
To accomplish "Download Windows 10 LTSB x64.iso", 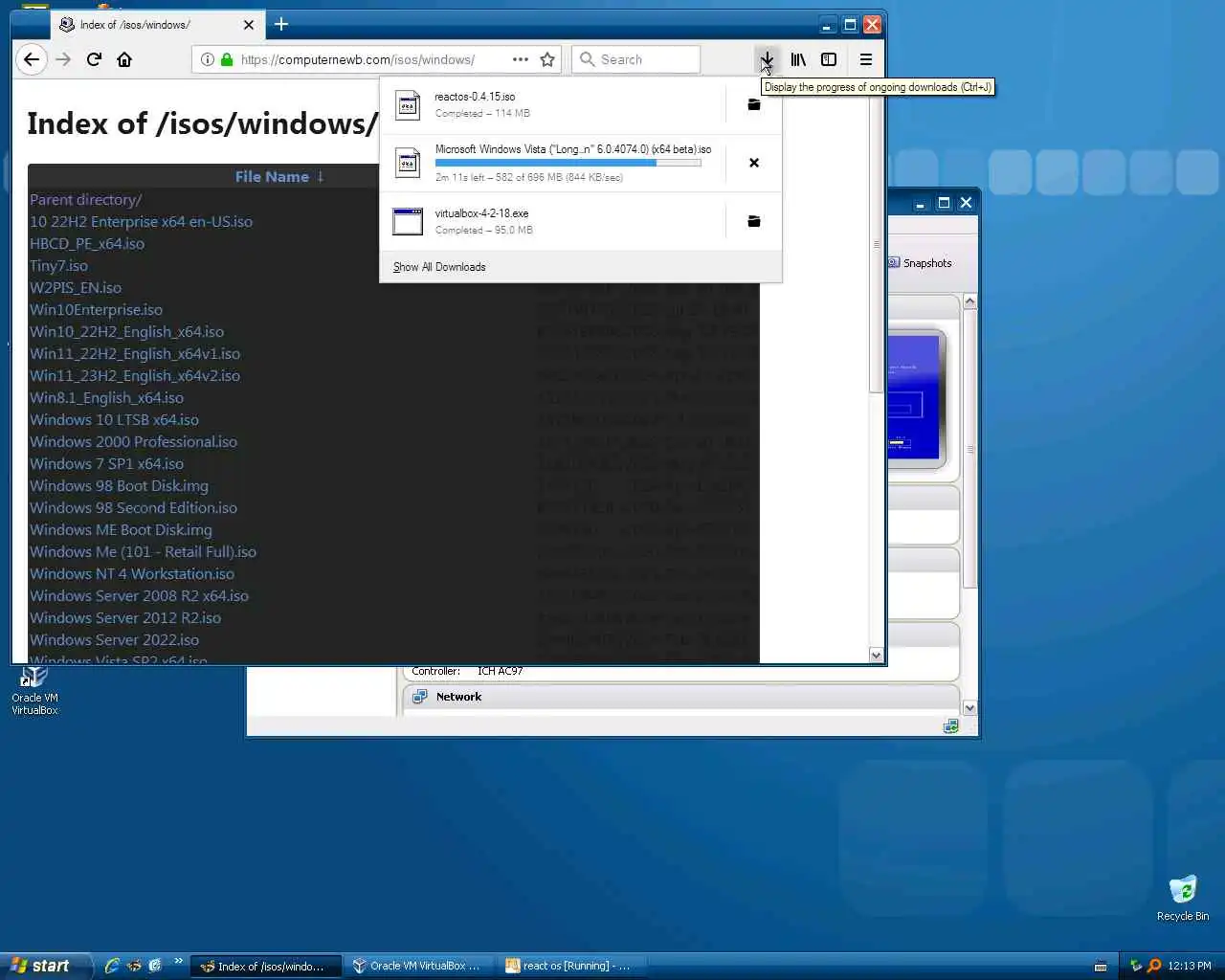I will point(114,419).
